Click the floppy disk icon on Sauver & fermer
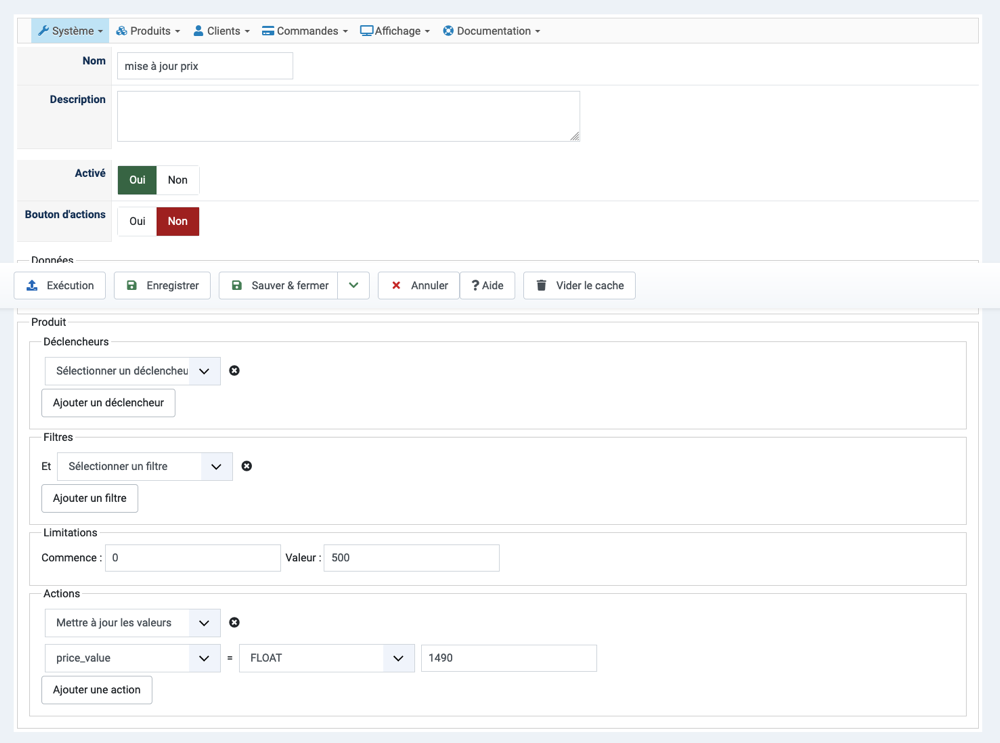The width and height of the screenshot is (1000, 743). tap(237, 285)
